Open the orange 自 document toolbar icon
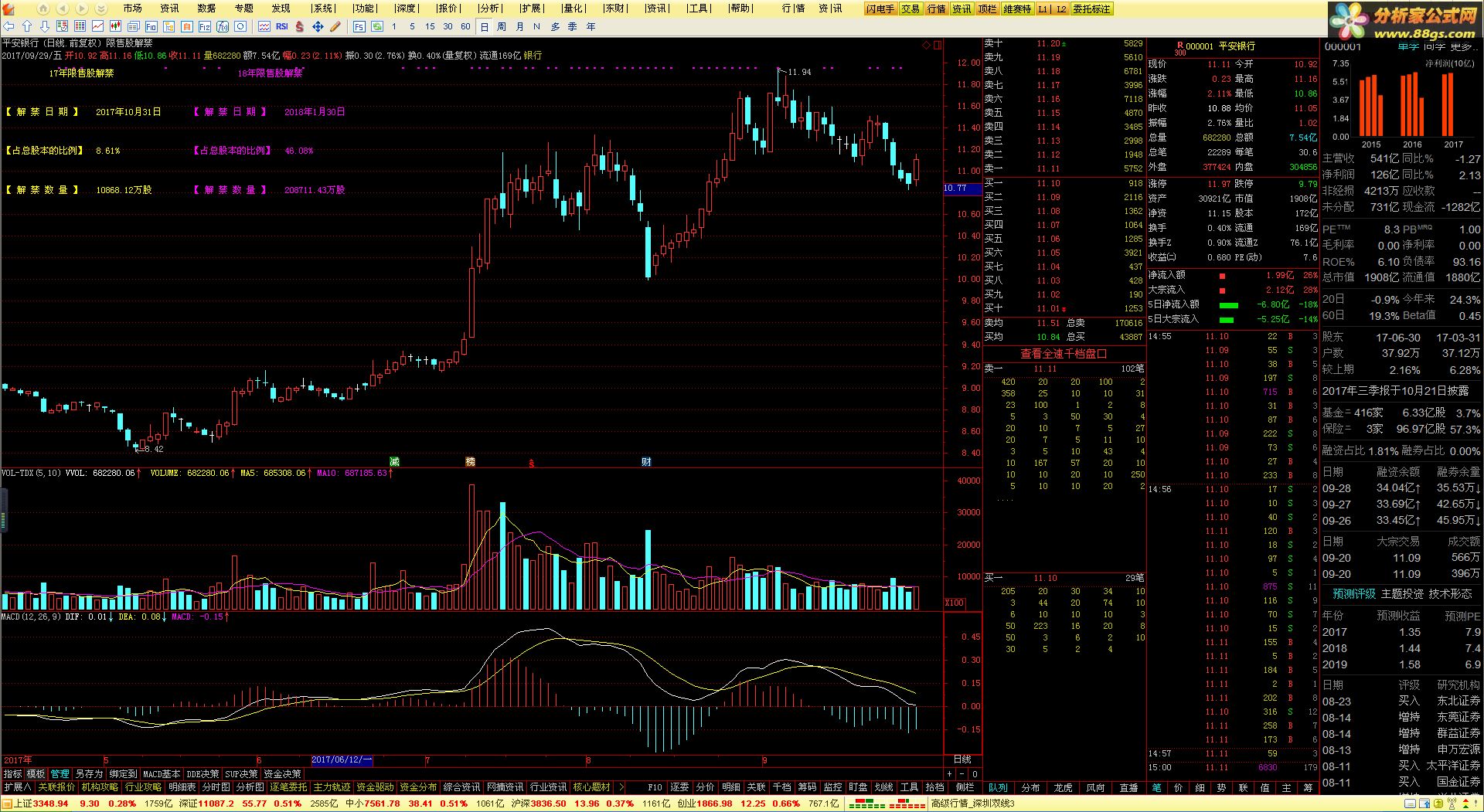The width and height of the screenshot is (1484, 812). [186, 26]
